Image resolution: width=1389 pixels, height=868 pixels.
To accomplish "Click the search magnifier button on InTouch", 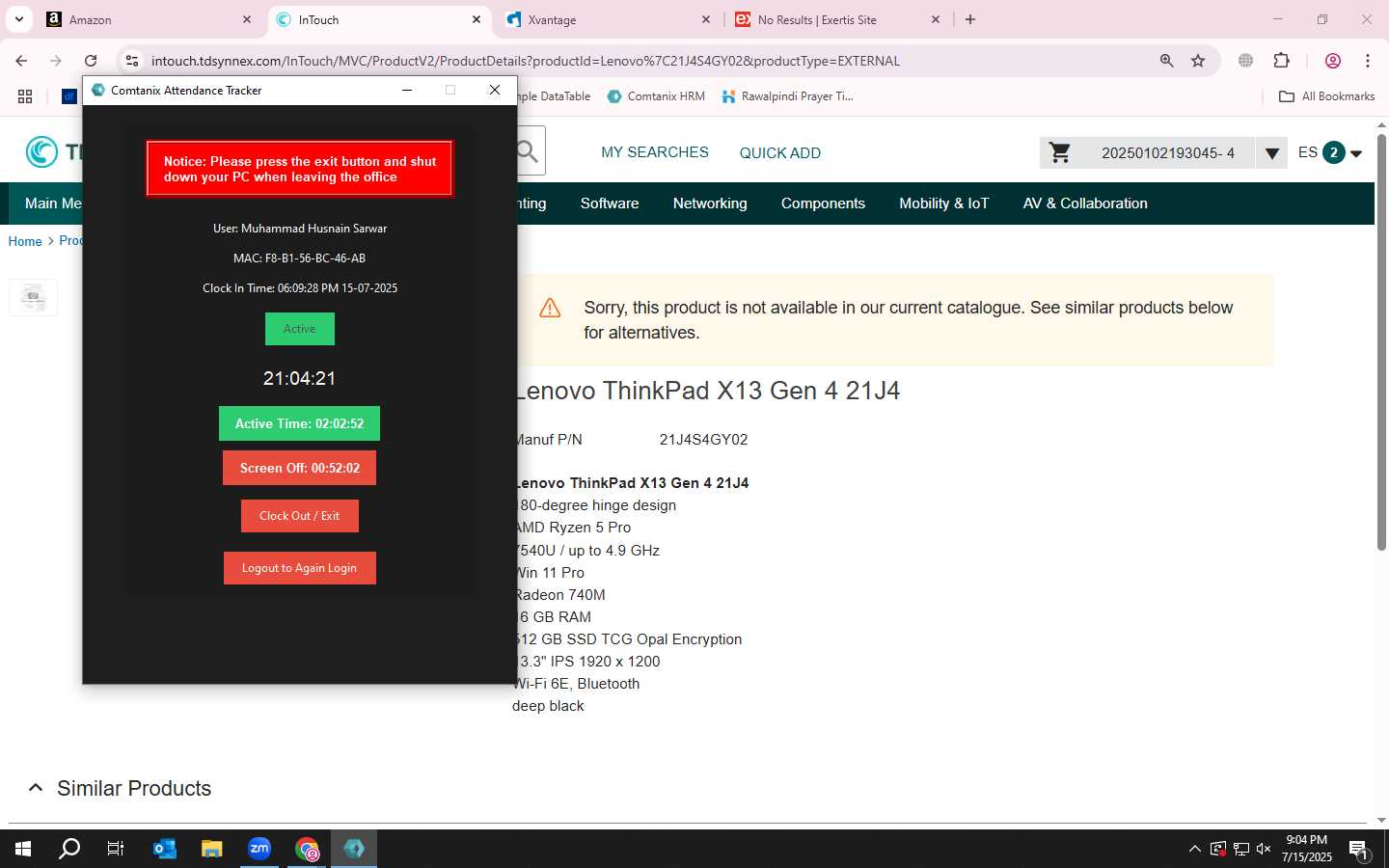I will pyautogui.click(x=528, y=151).
